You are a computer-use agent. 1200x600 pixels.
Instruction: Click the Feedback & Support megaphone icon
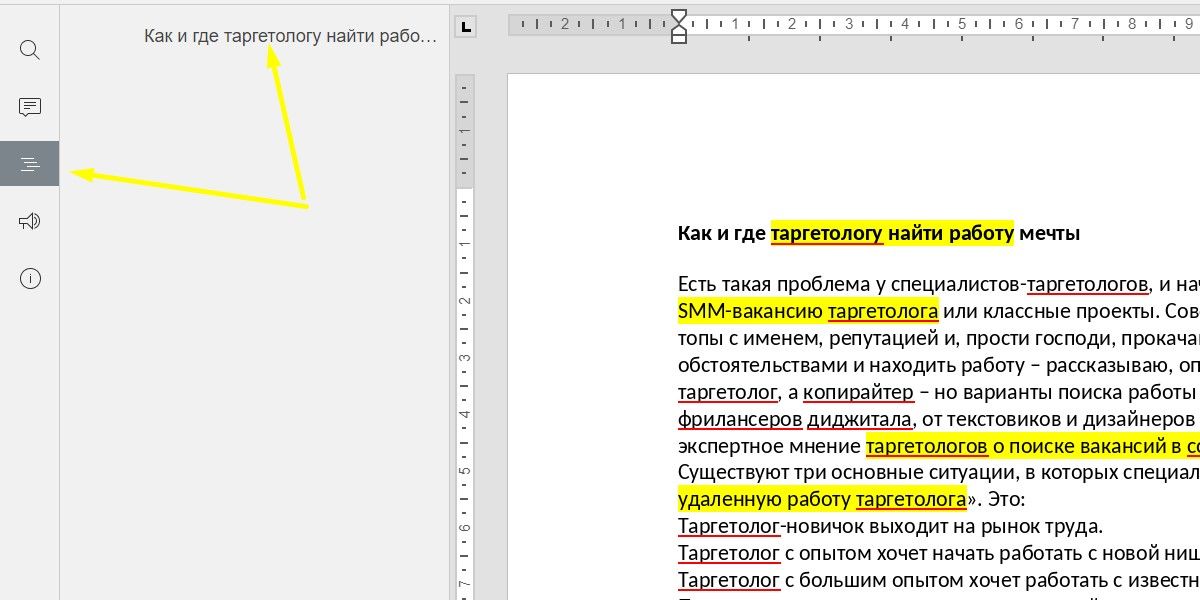click(x=30, y=221)
